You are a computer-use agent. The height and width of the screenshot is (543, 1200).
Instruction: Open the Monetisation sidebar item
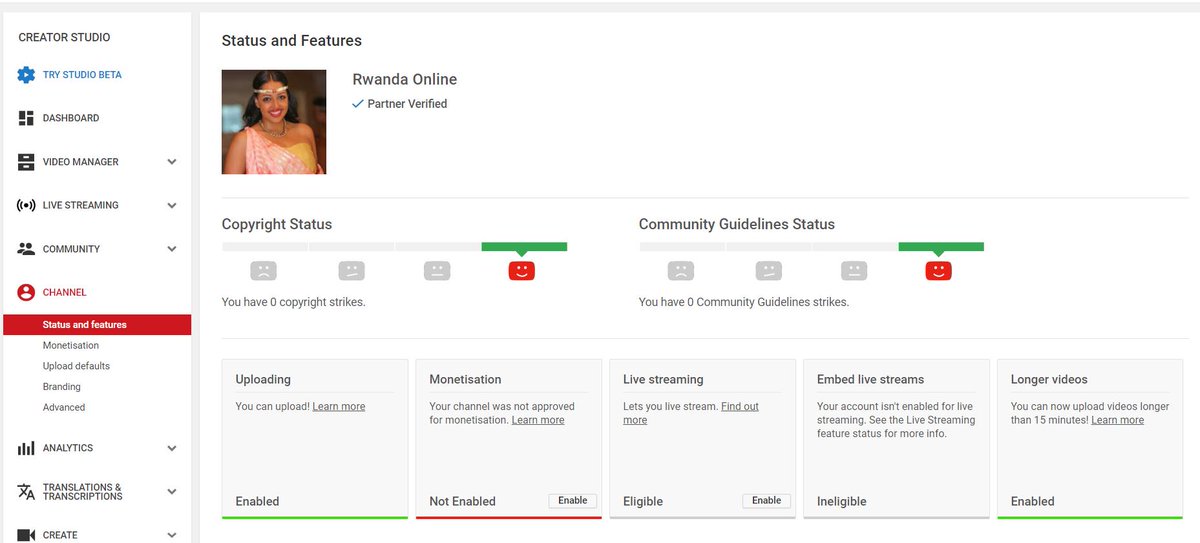pyautogui.click(x=71, y=345)
